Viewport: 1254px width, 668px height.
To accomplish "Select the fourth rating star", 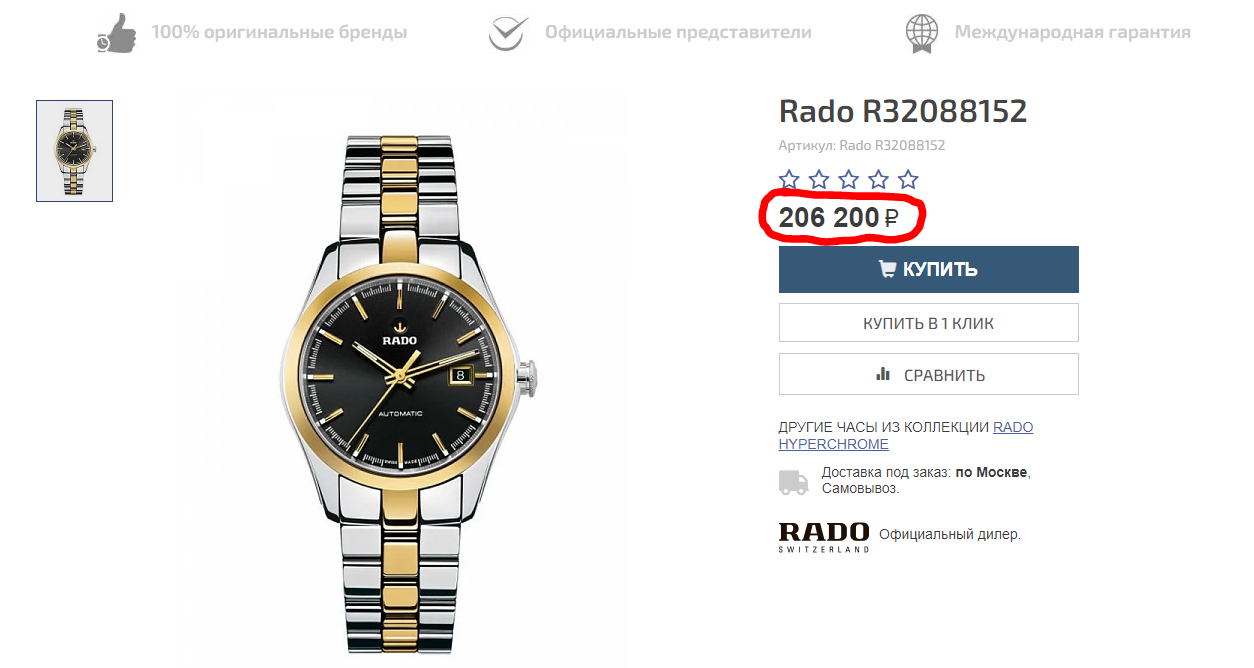I will (x=878, y=180).
